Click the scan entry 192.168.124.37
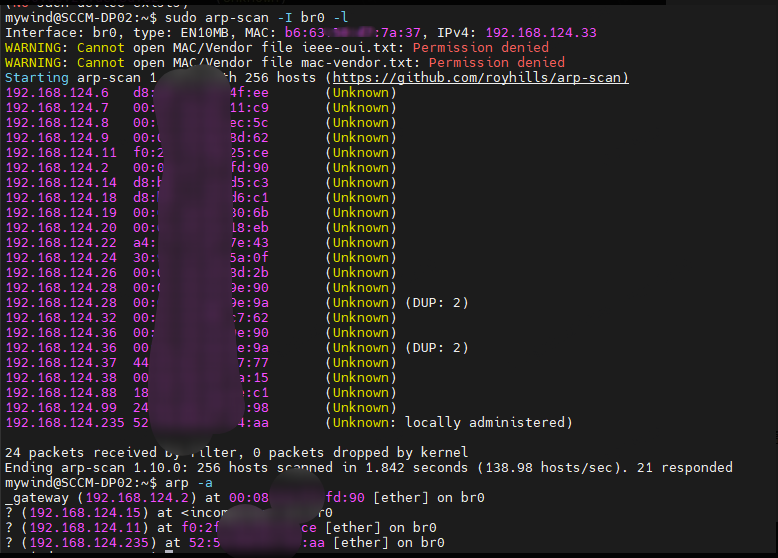Image resolution: width=778 pixels, height=558 pixels. click(61, 363)
